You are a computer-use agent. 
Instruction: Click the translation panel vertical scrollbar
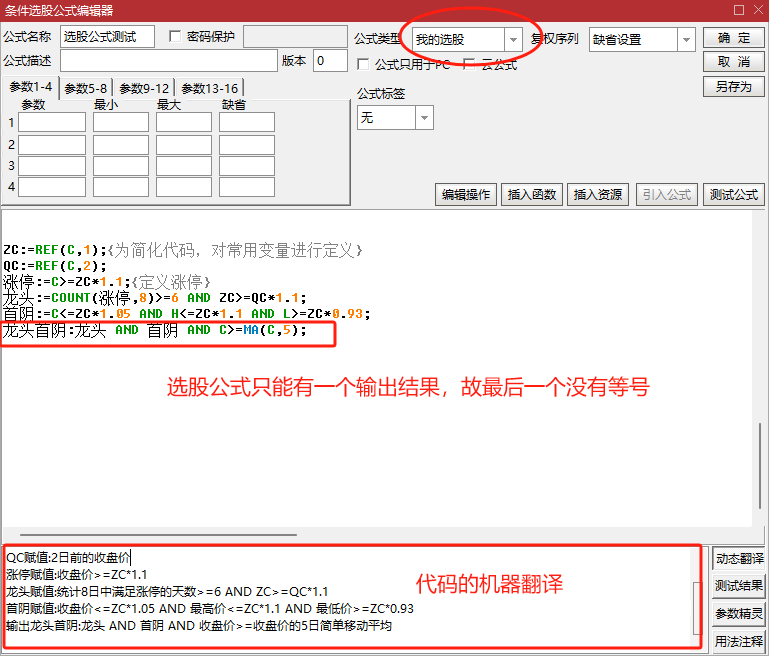click(696, 608)
